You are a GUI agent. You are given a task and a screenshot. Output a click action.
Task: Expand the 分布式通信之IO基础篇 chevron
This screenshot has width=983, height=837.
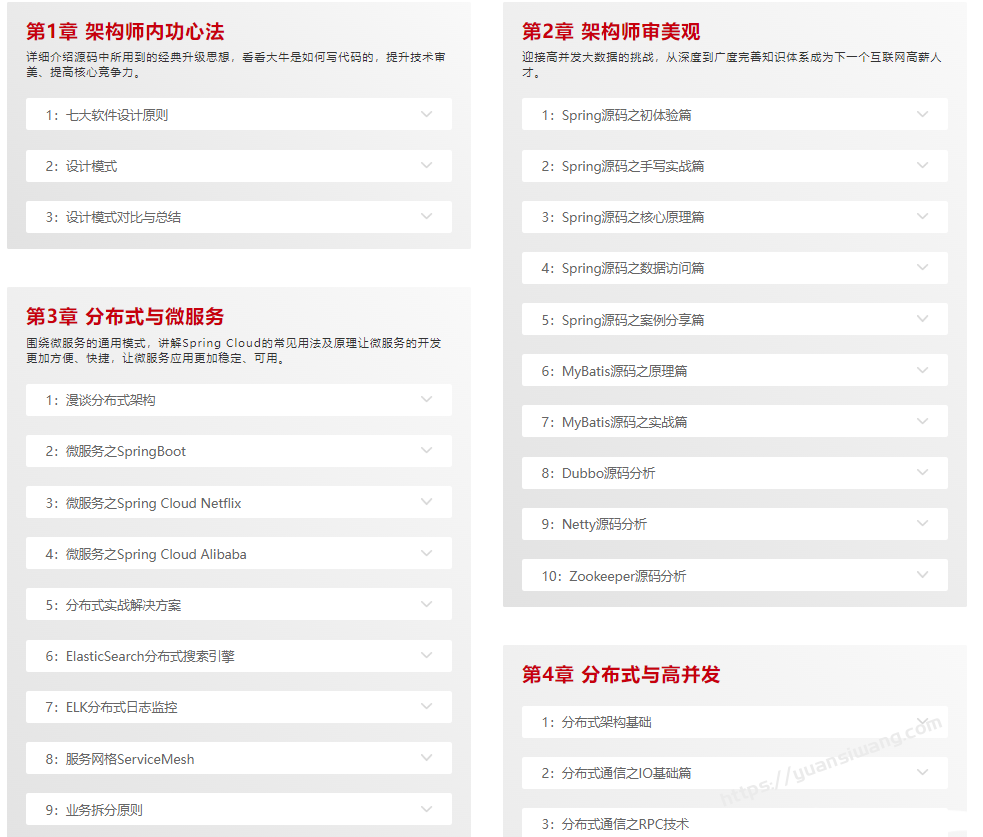[922, 772]
